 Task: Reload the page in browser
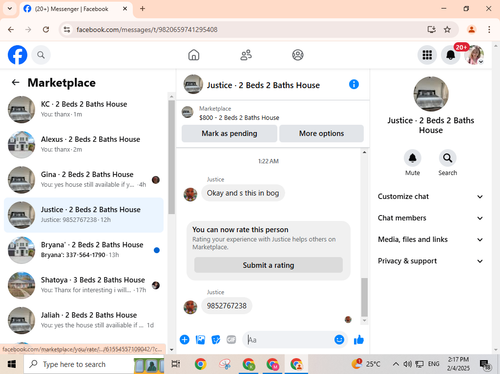46,30
